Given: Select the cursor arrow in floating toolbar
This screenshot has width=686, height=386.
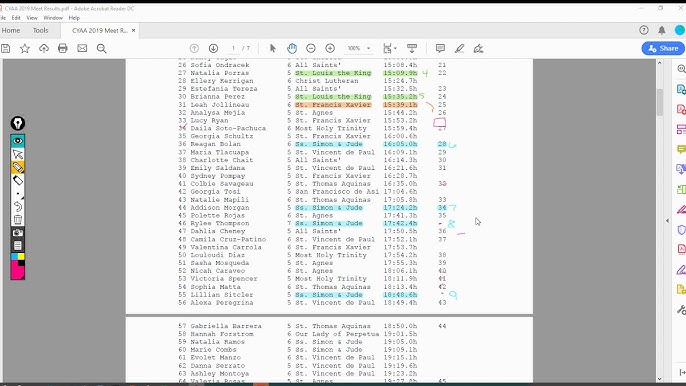Looking at the screenshot, I should coord(18,154).
